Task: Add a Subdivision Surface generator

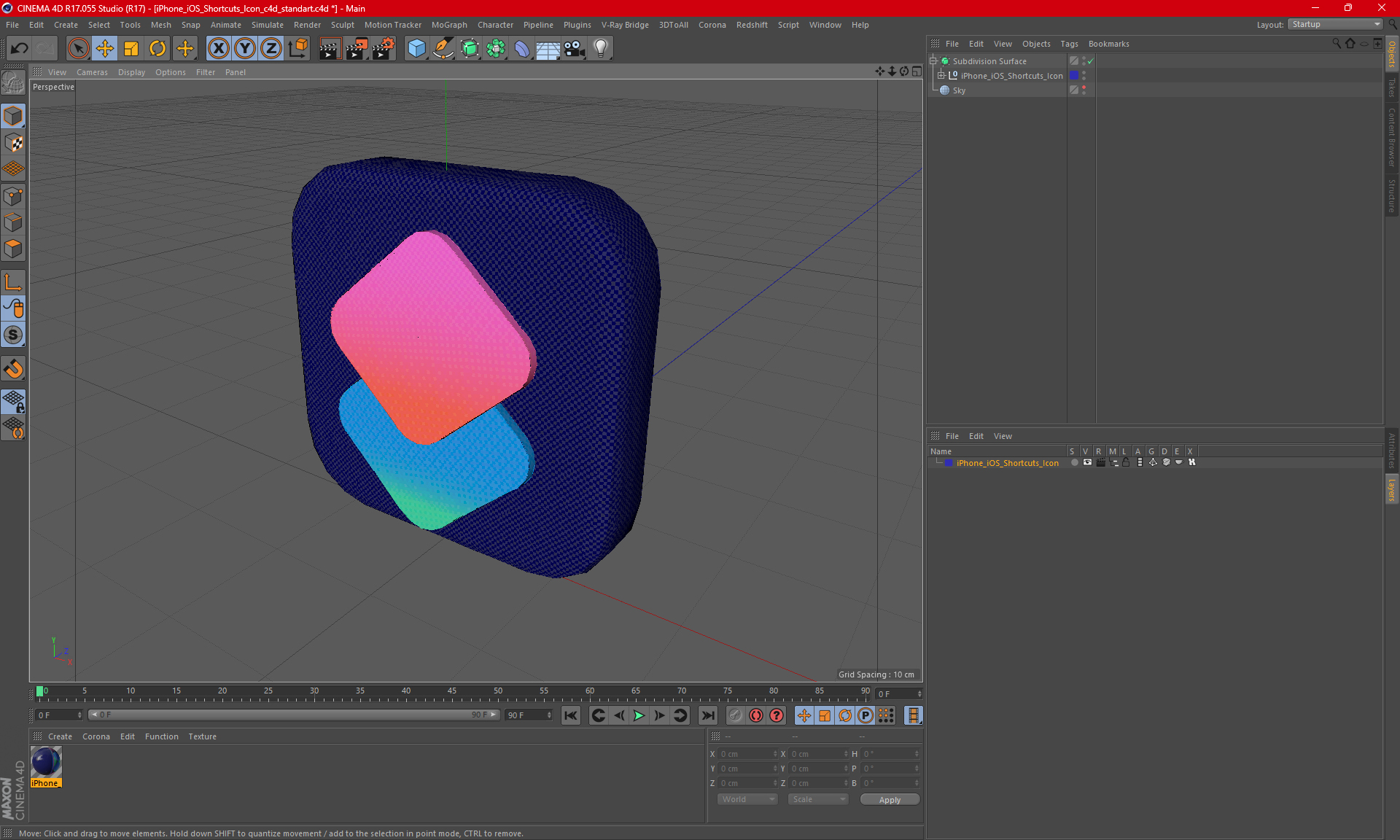Action: tap(470, 48)
